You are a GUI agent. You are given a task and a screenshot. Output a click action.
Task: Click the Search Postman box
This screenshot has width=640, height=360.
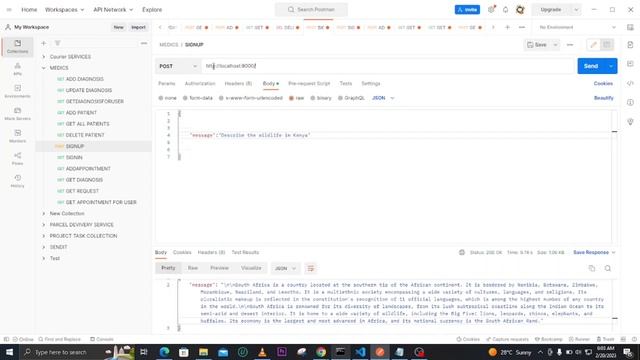point(311,9)
